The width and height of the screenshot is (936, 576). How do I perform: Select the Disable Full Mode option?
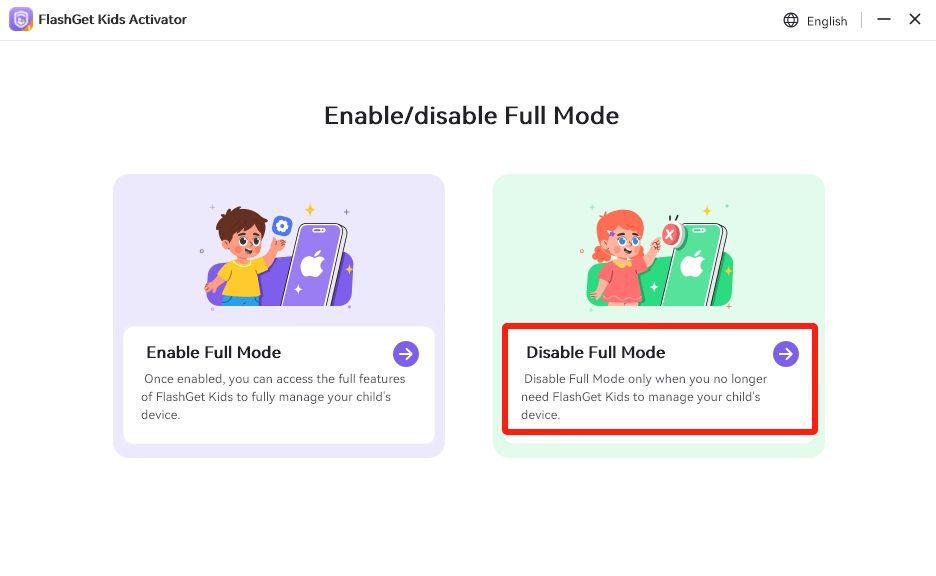point(659,378)
